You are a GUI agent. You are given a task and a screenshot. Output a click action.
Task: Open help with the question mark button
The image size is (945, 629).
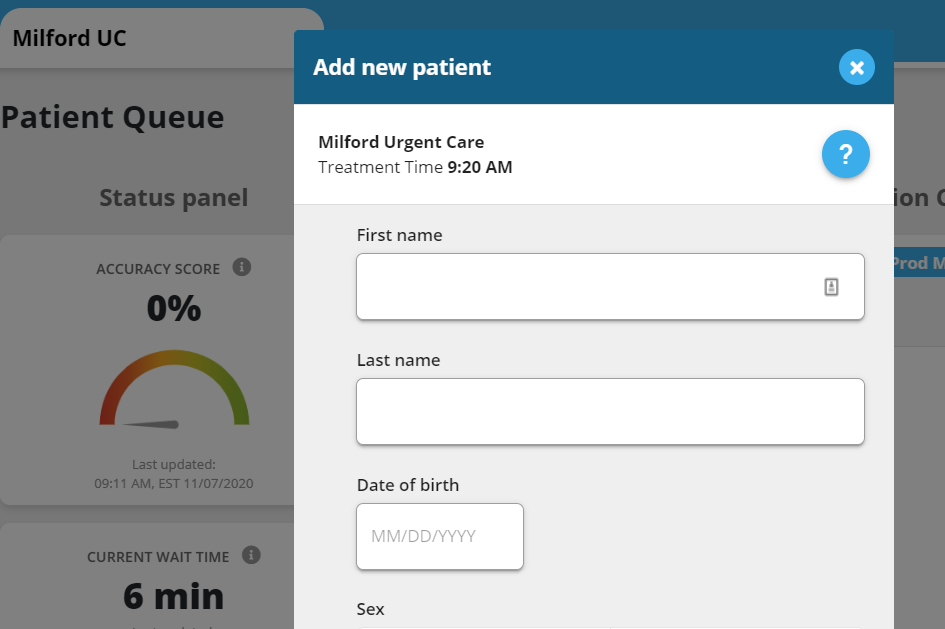coord(846,155)
